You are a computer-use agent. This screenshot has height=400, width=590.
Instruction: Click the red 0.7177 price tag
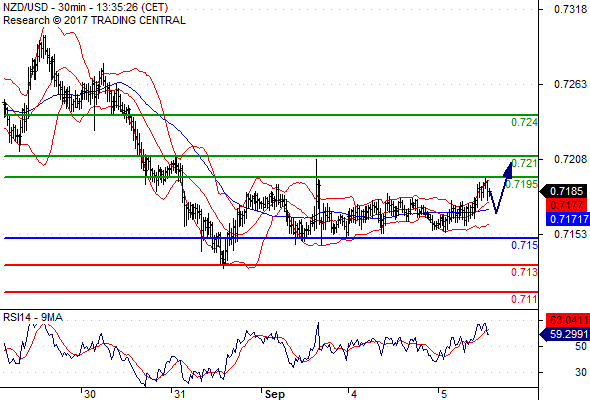[566, 205]
